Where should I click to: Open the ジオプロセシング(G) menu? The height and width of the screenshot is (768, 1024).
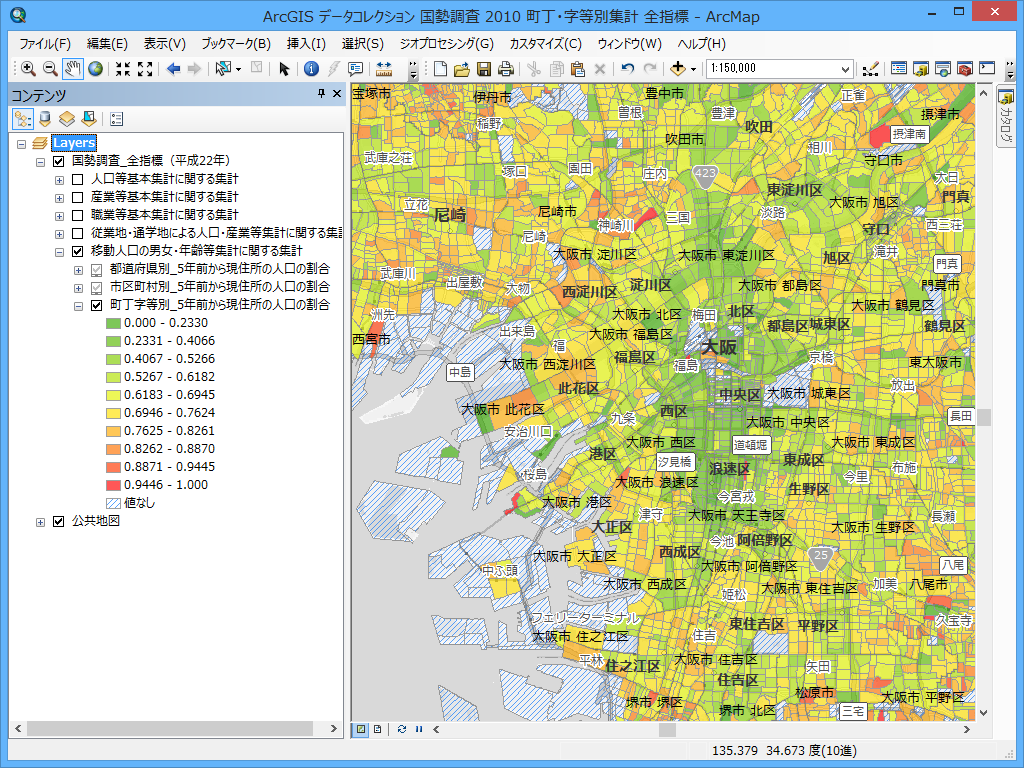(446, 44)
